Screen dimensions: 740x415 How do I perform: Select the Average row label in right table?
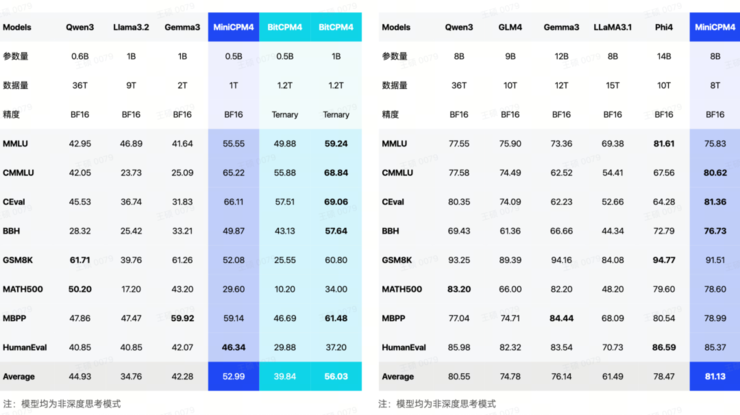point(397,376)
